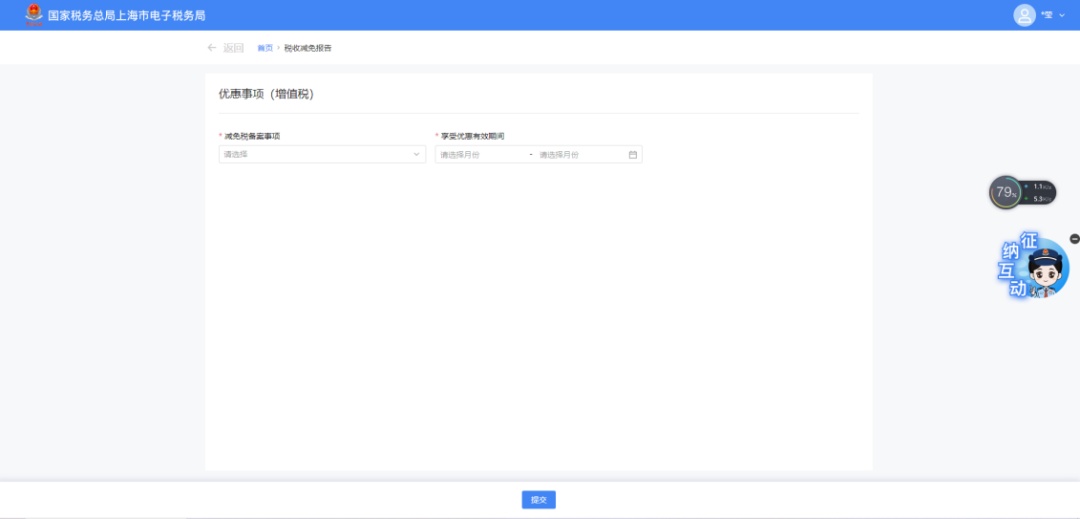Click the 79% performance monitor widget
Screen dimensions: 1080x519
coord(1006,193)
